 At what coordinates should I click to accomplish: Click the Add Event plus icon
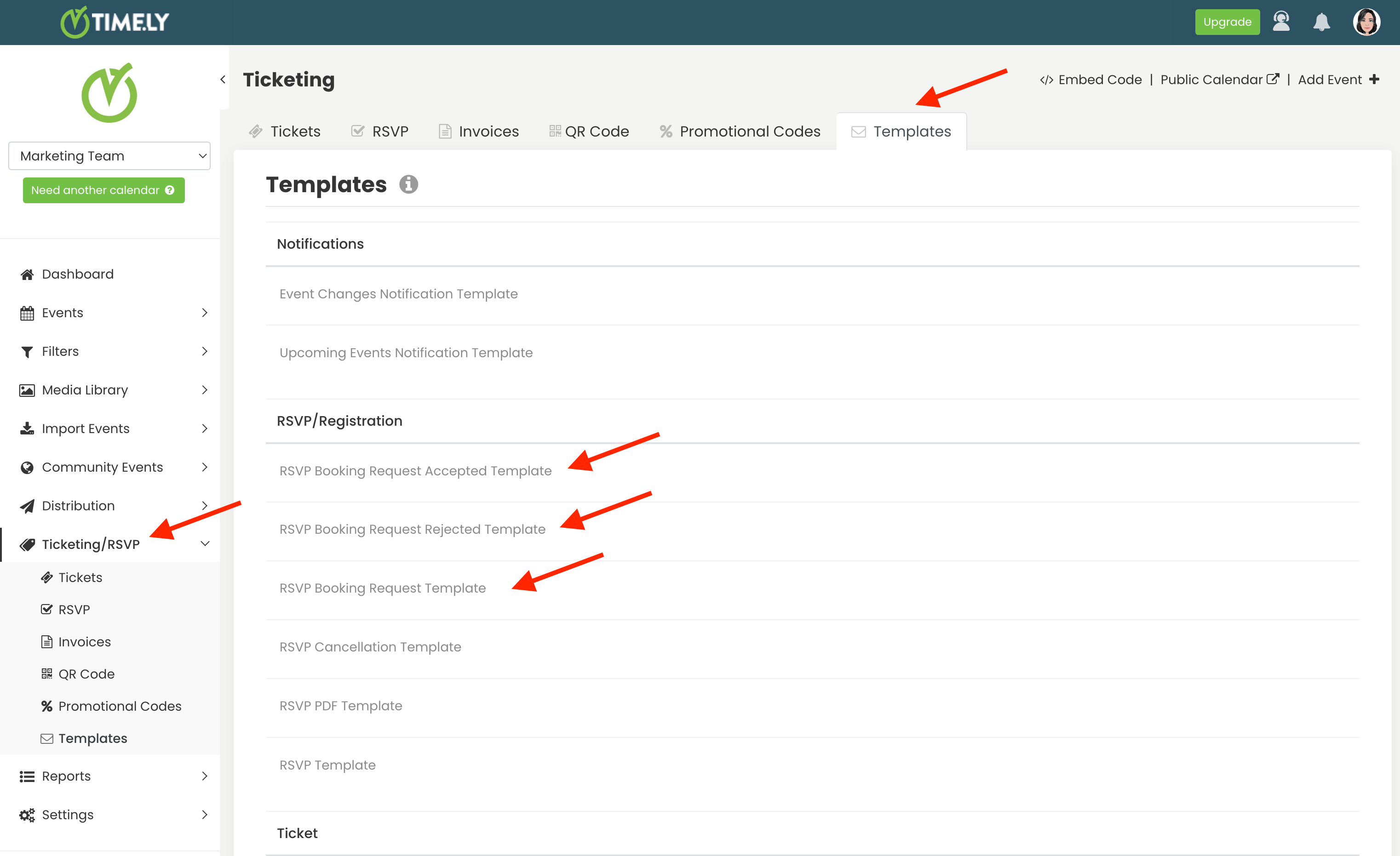point(1374,80)
